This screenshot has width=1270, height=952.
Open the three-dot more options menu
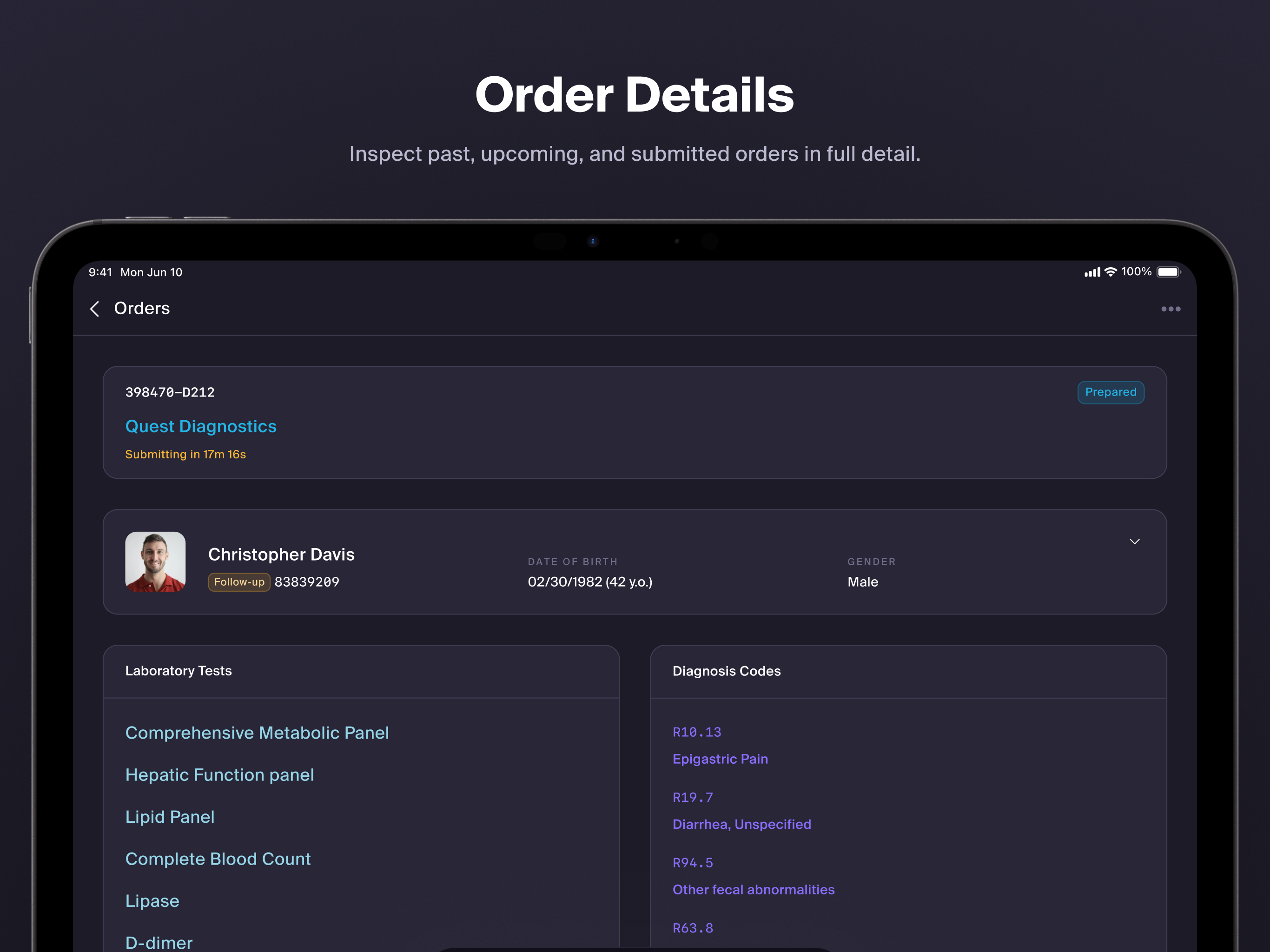[1171, 309]
